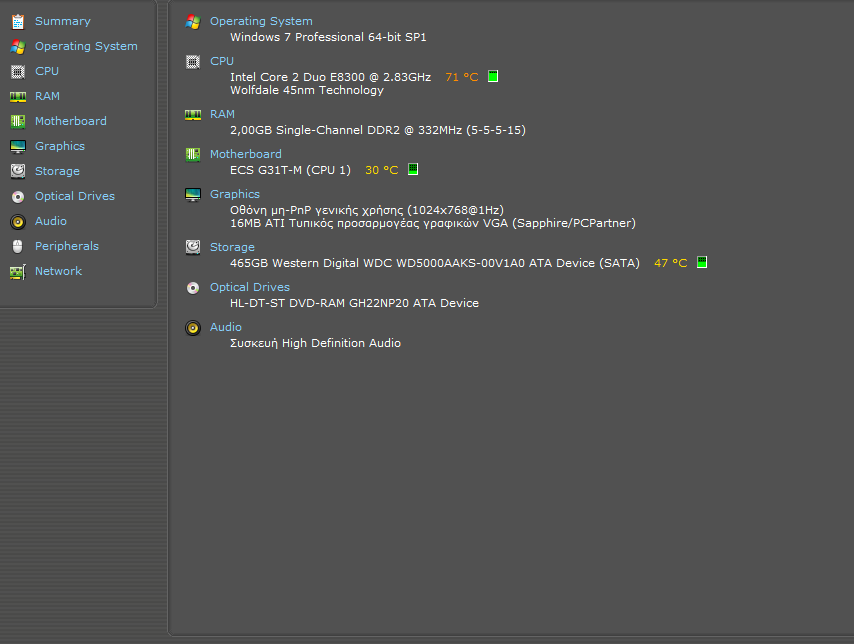Click the 16MB ATI graphics adapter line

[433, 223]
